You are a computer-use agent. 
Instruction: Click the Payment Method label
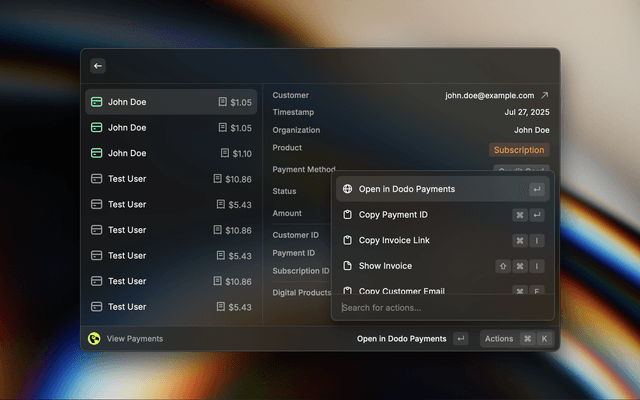(x=304, y=169)
